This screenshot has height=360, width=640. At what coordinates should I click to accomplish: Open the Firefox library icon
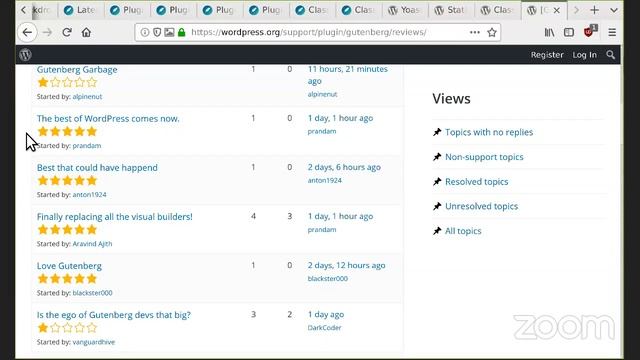(x=549, y=32)
